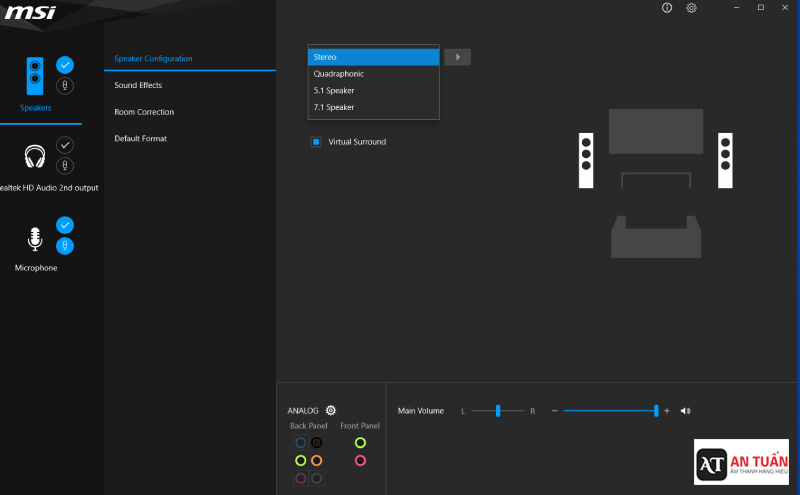This screenshot has width=800, height=495.
Task: Pick 7.1 Speaker from the dropdown
Action: tap(373, 107)
